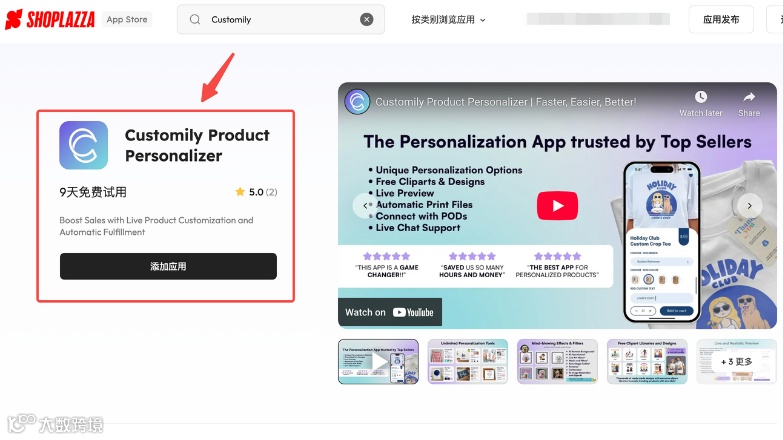Image resolution: width=783 pixels, height=440 pixels.
Task: Open the Customily app icon
Action: point(83,145)
